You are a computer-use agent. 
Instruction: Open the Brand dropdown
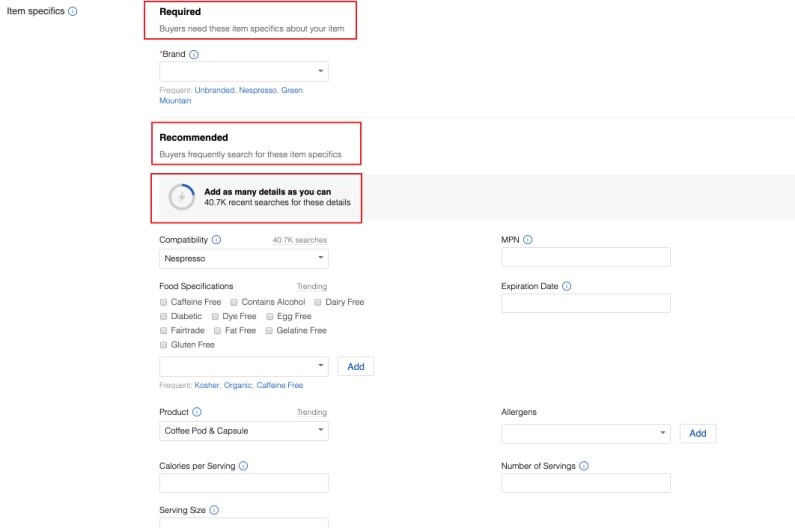tap(243, 72)
